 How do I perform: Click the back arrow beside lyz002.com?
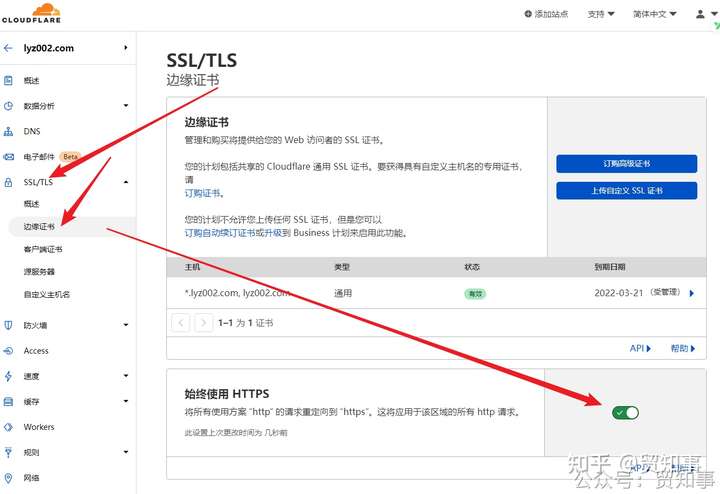(8, 48)
